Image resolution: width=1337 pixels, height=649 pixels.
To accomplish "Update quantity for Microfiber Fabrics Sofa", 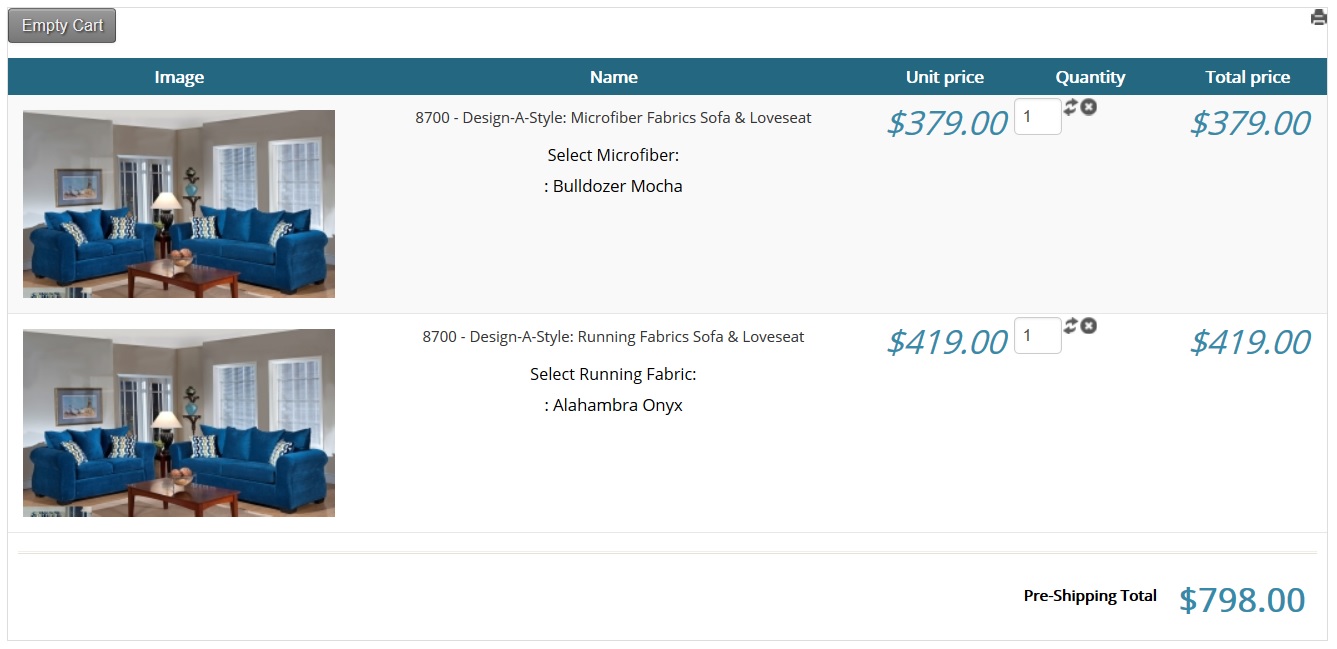I will (x=1070, y=106).
